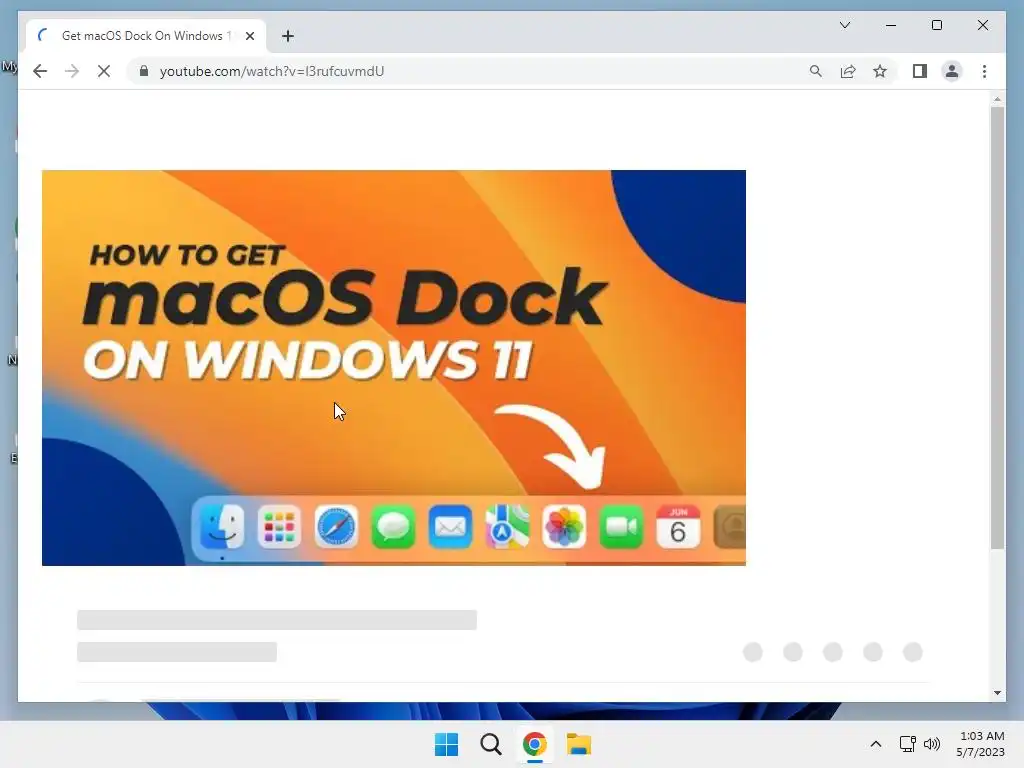The height and width of the screenshot is (768, 1024).
Task: Open Chrome three-dot menu
Action: coord(984,71)
